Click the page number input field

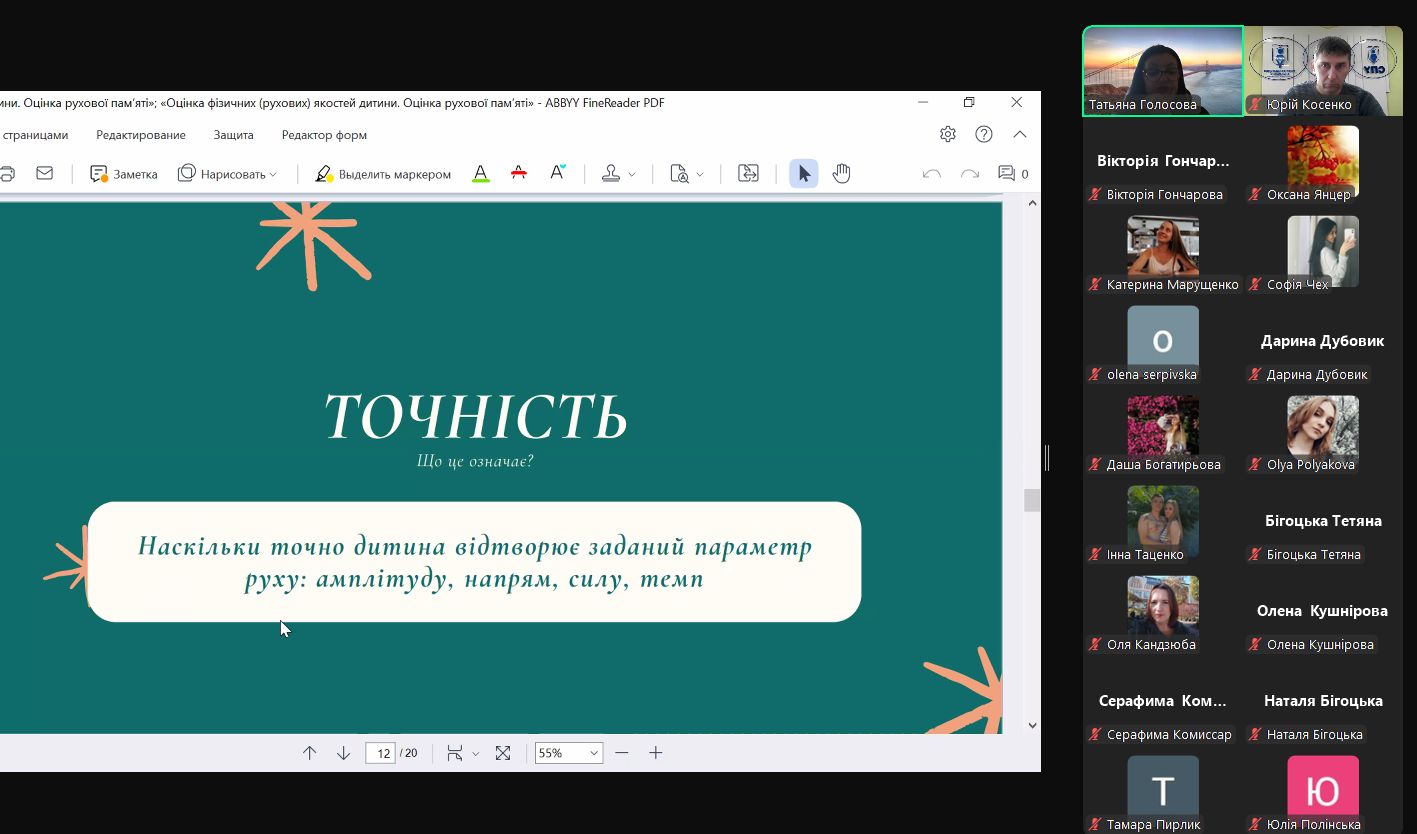tap(380, 753)
